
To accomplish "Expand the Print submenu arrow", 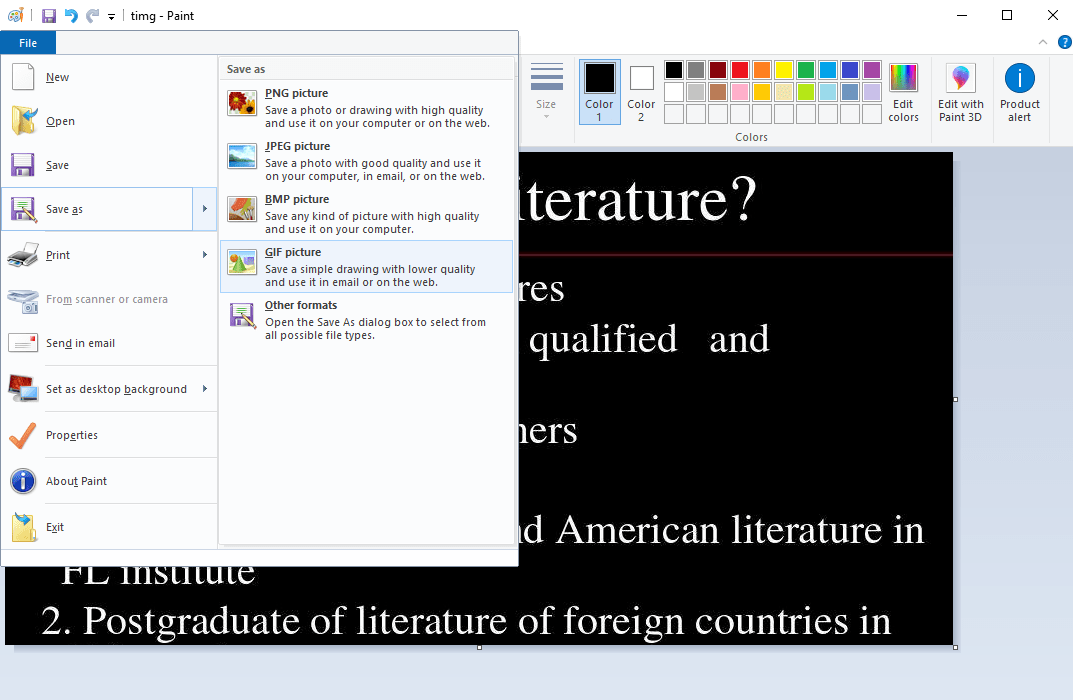I will [205, 255].
